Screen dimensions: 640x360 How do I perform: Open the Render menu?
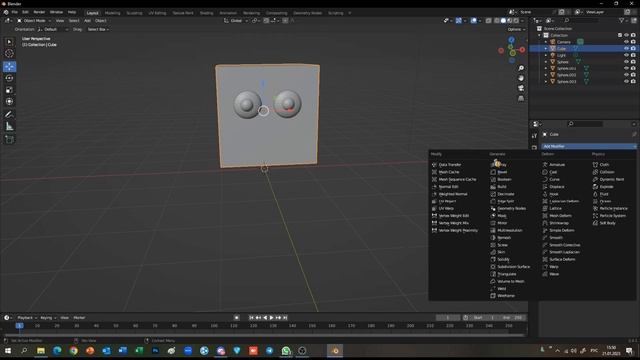(x=39, y=12)
